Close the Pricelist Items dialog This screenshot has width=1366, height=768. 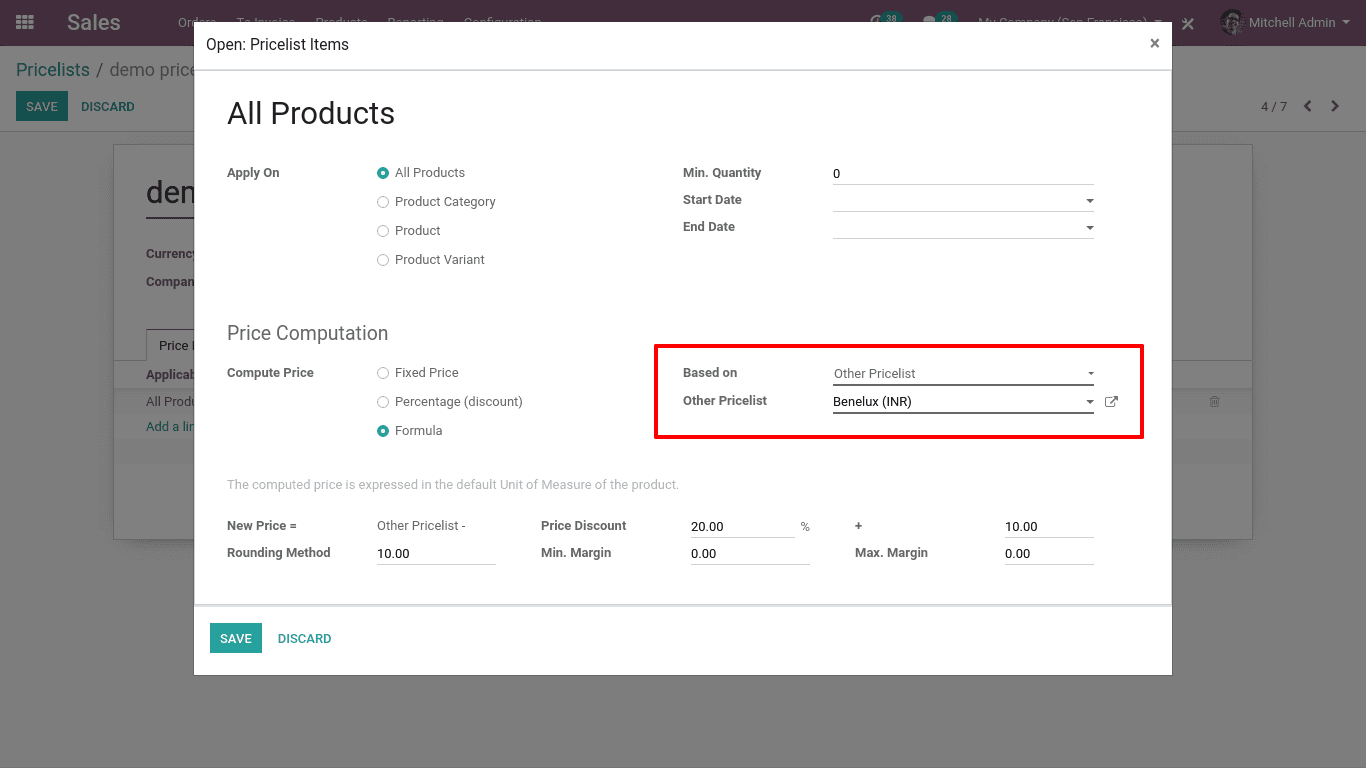click(x=1154, y=44)
